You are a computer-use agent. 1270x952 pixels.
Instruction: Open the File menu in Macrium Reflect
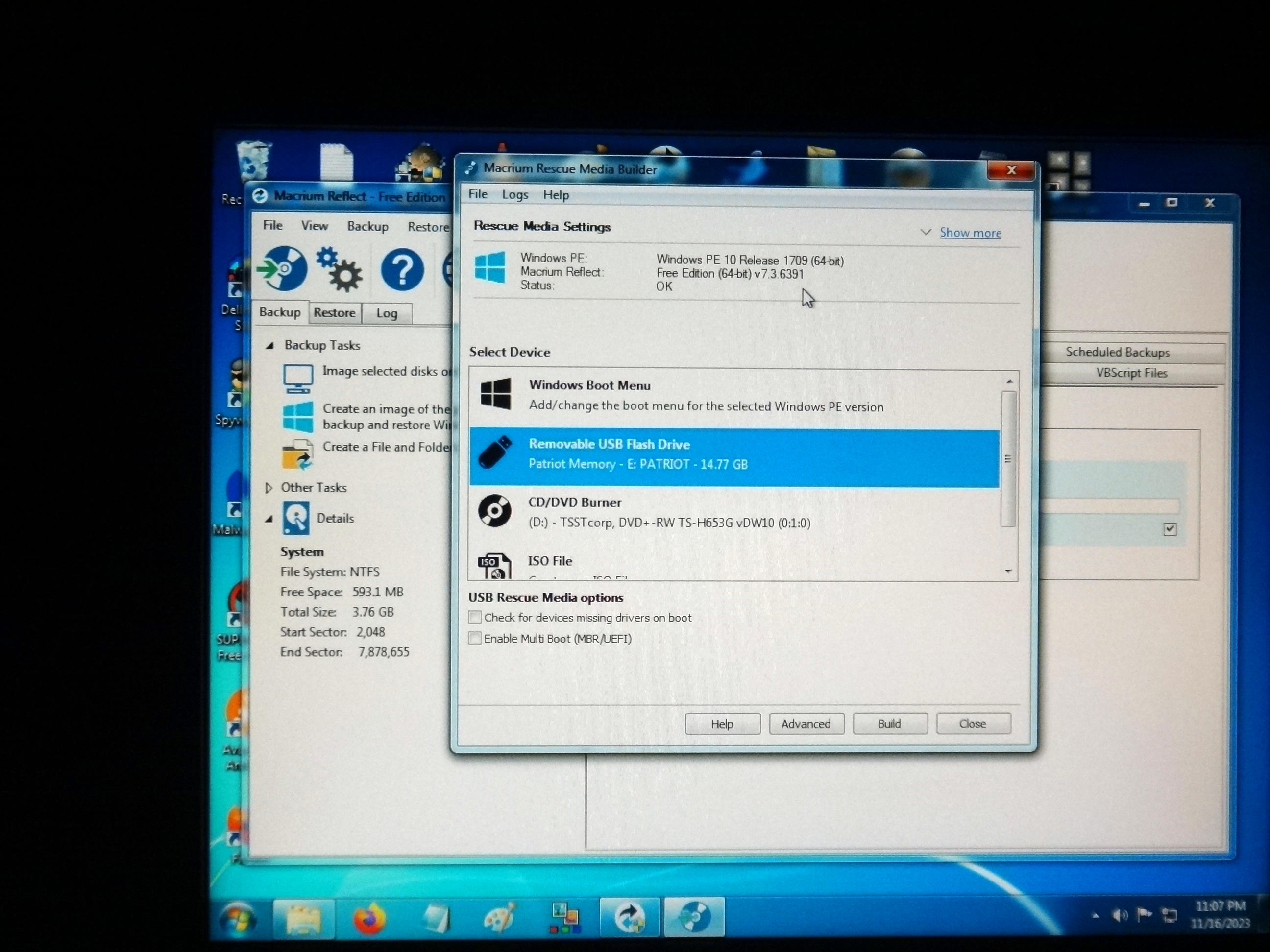(273, 225)
